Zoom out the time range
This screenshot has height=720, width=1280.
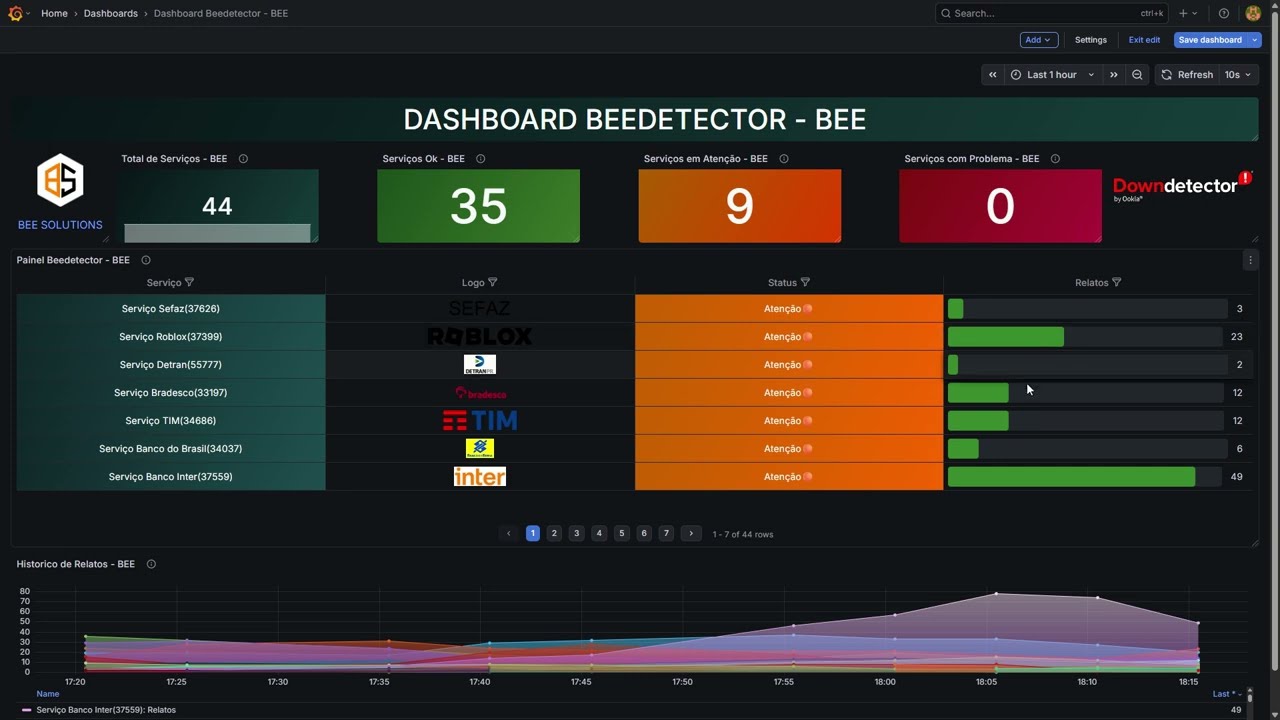click(1137, 75)
